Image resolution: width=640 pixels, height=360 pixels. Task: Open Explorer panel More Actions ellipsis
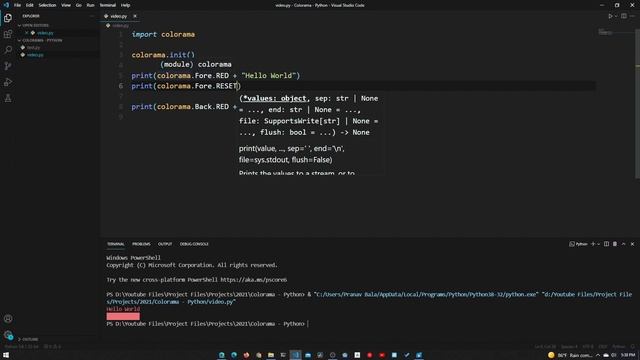92,16
